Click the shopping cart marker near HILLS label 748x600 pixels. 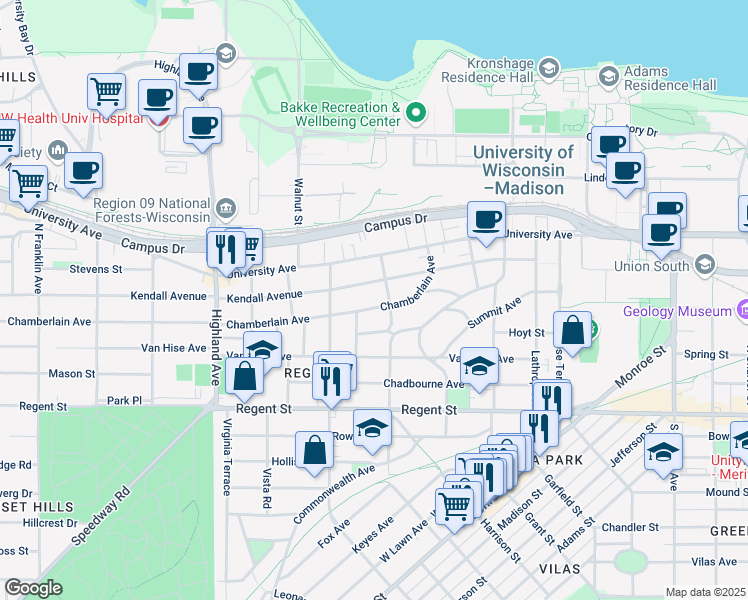tap(106, 91)
